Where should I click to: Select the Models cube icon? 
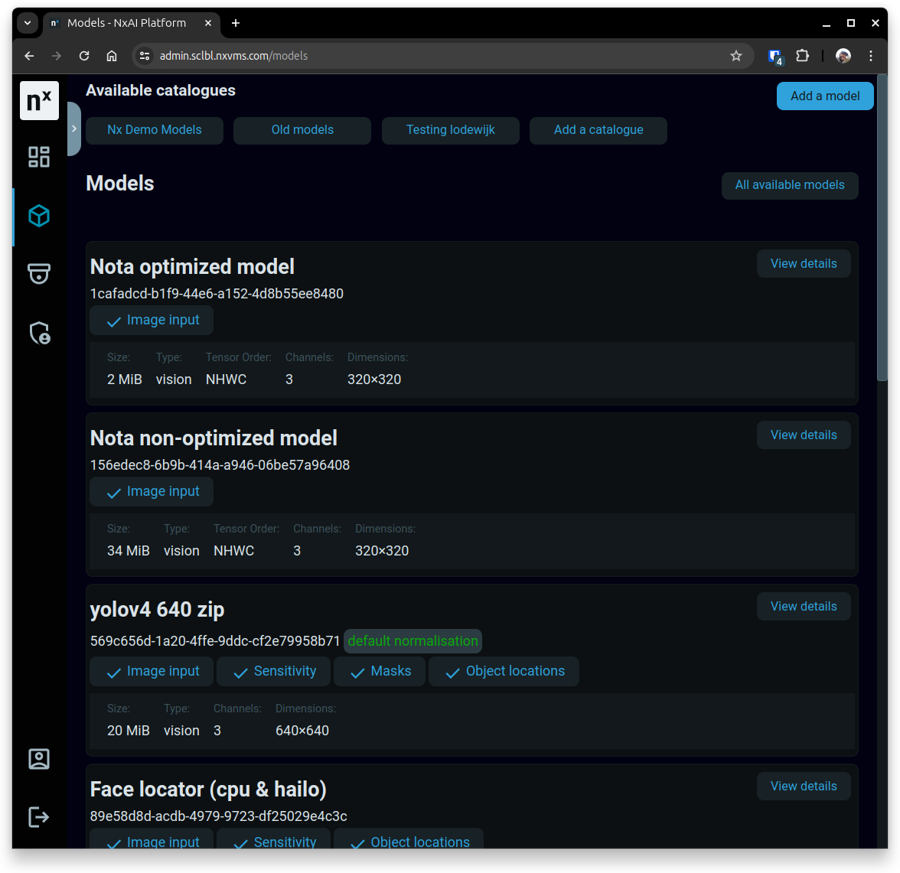point(39,216)
